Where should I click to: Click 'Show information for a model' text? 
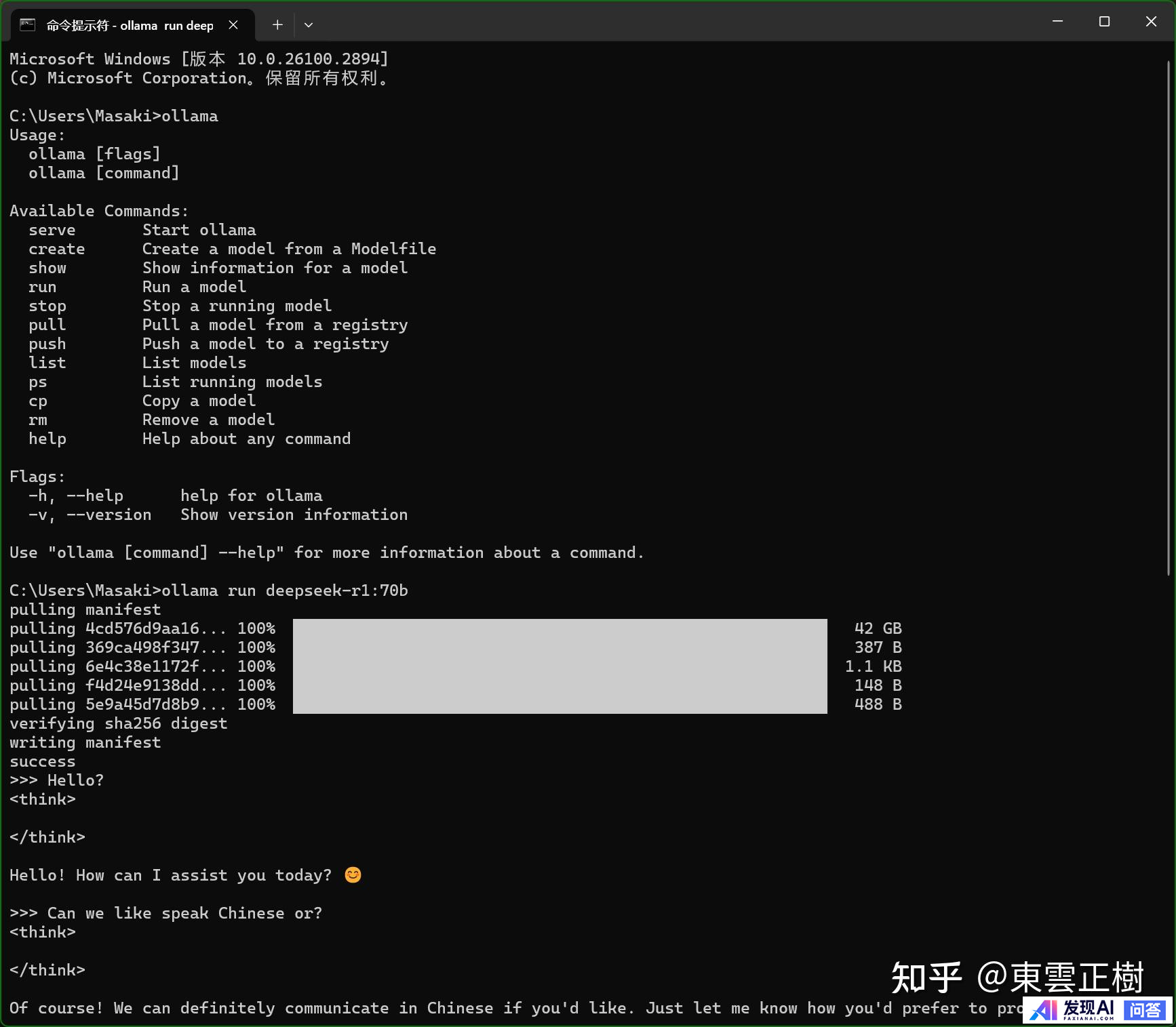point(275,268)
